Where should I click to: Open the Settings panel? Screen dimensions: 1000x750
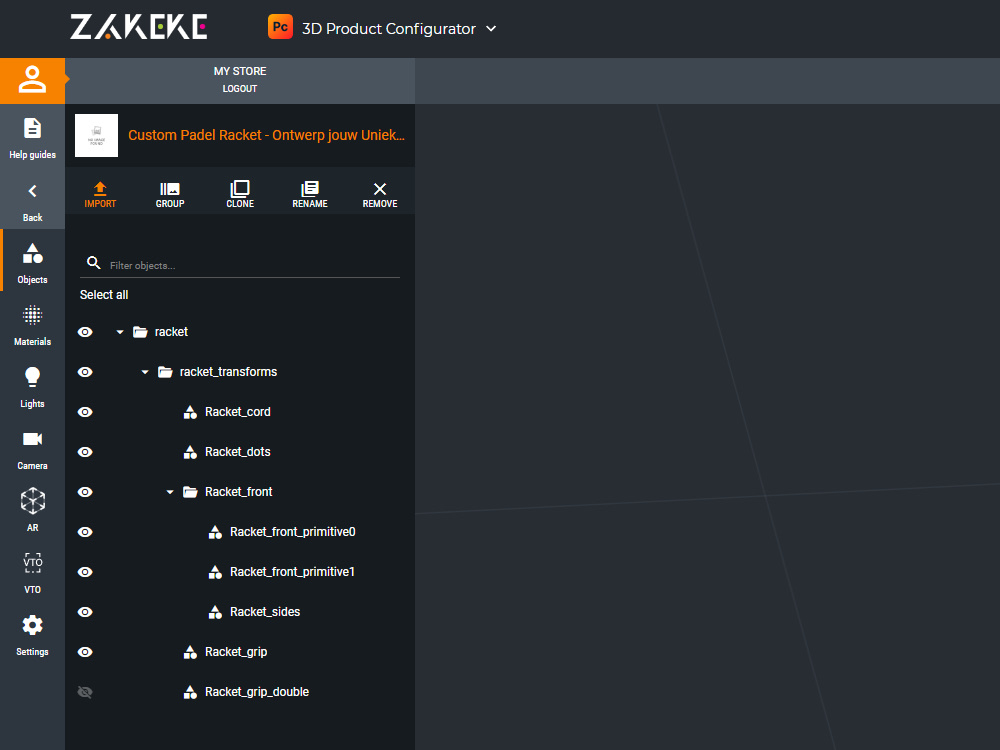pos(32,631)
